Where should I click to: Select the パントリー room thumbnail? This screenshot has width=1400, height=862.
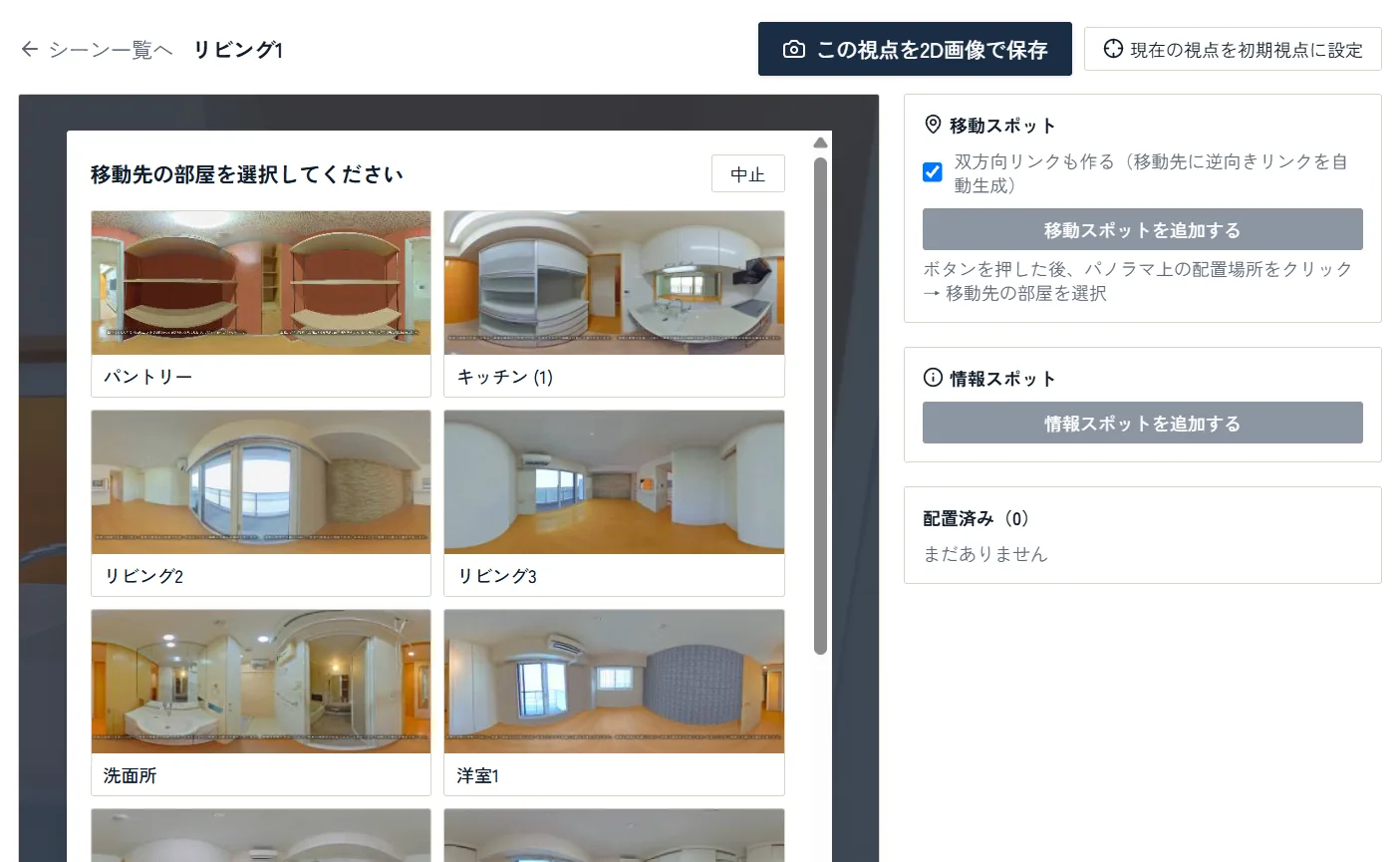click(261, 283)
